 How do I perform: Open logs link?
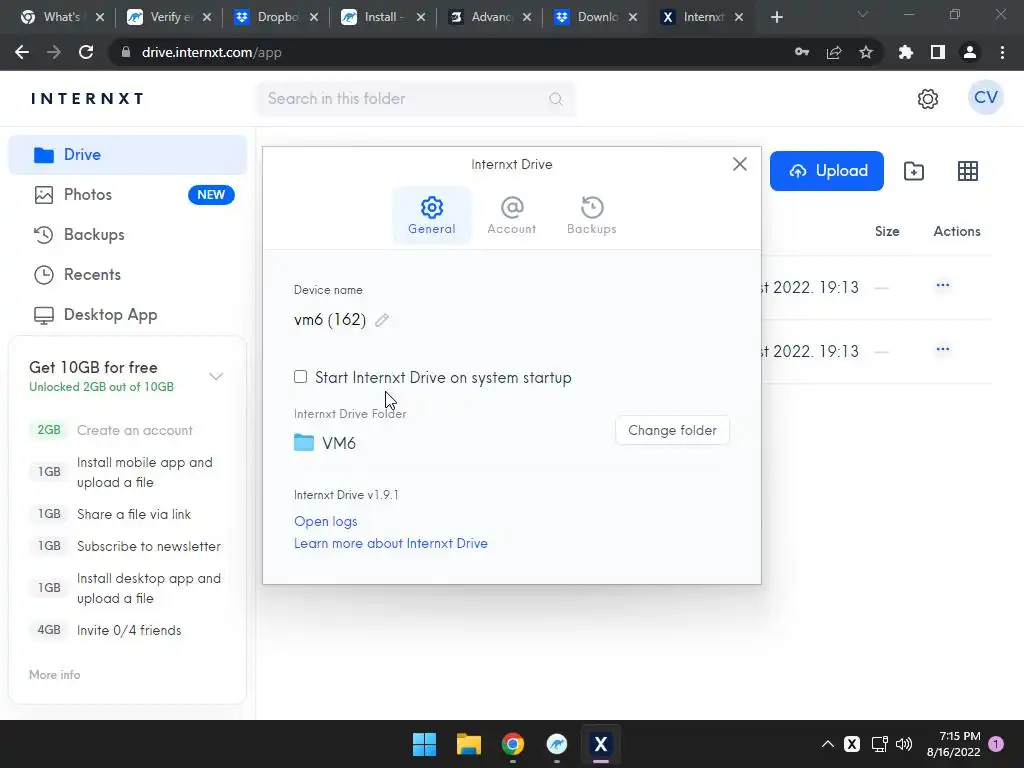[x=325, y=521]
